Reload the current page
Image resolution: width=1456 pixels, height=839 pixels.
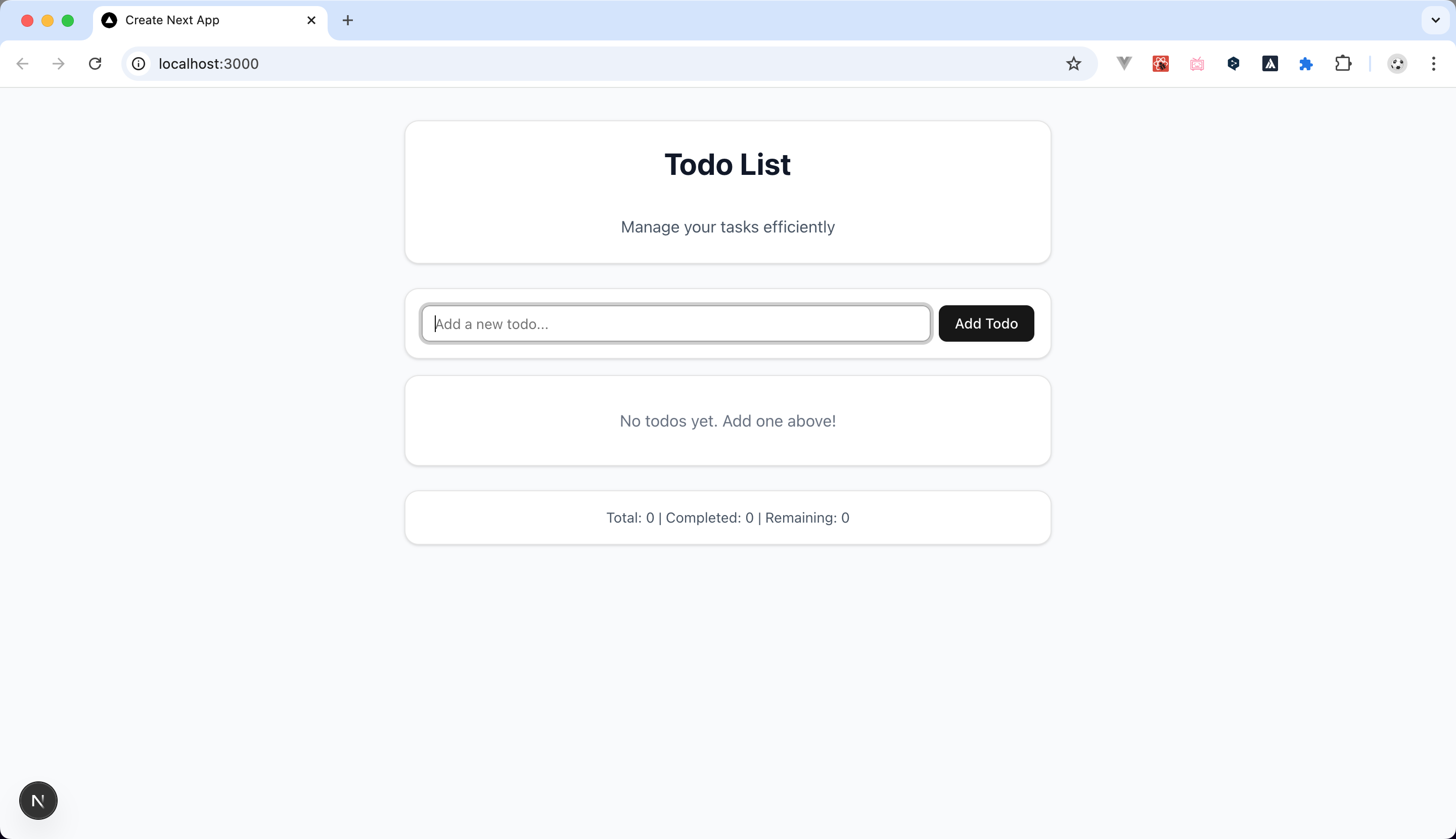95,63
